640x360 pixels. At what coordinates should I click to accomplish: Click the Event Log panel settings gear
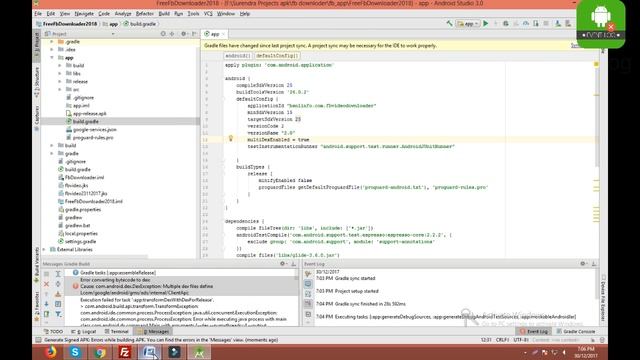(x=583, y=264)
